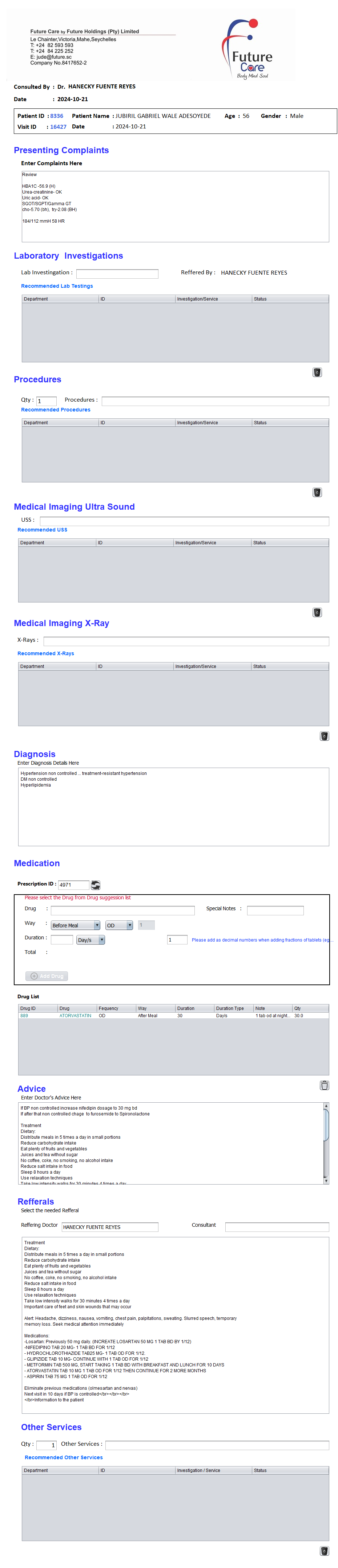Select Drug ID 889 in Drug List
Screen dimensions: 338x1568
tap(24, 1015)
